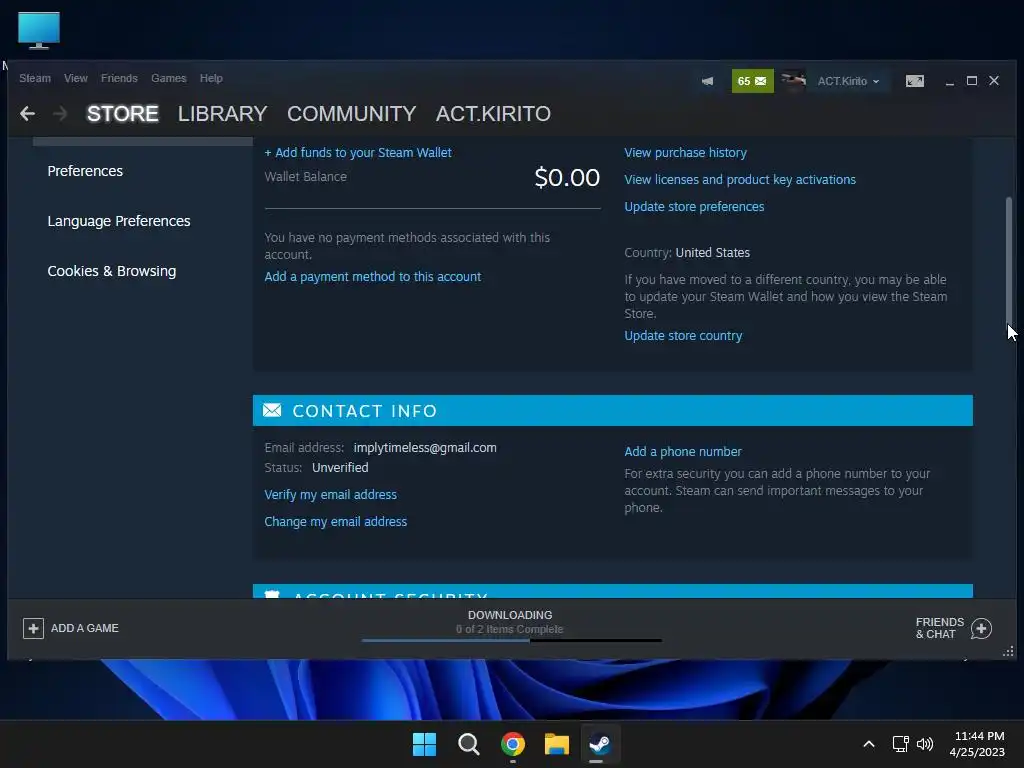The image size is (1024, 768).
Task: Select Preferences in the sidebar
Action: coord(85,171)
